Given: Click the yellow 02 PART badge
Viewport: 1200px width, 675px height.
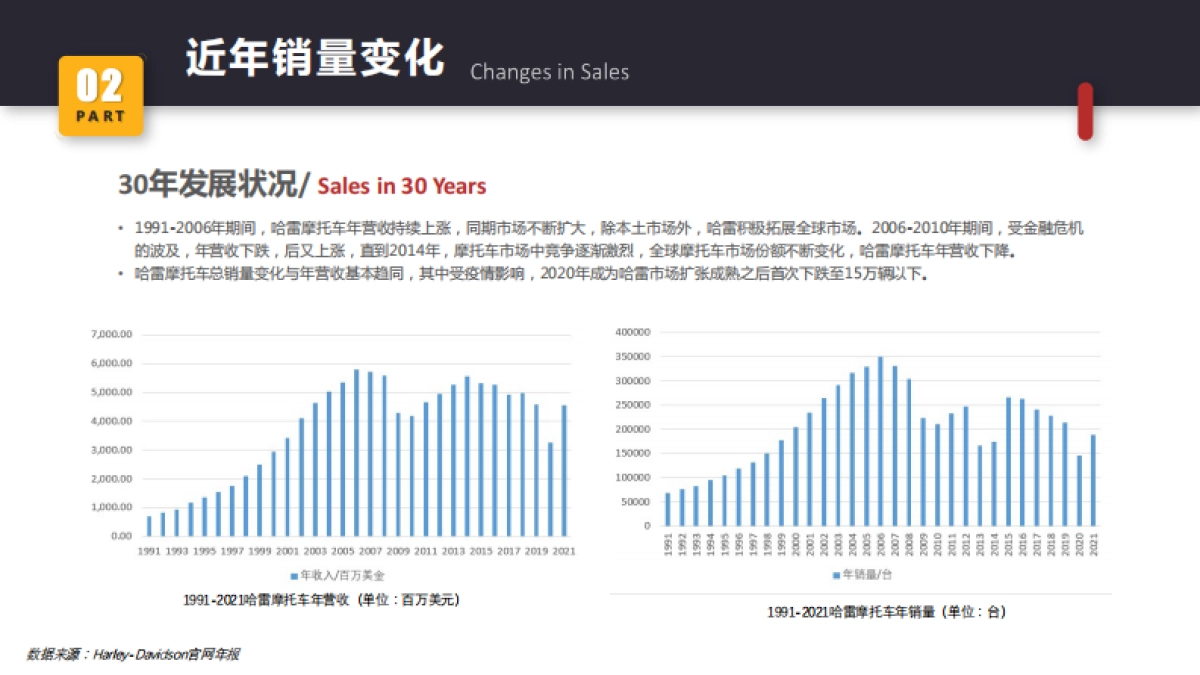Looking at the screenshot, I should pos(101,96).
